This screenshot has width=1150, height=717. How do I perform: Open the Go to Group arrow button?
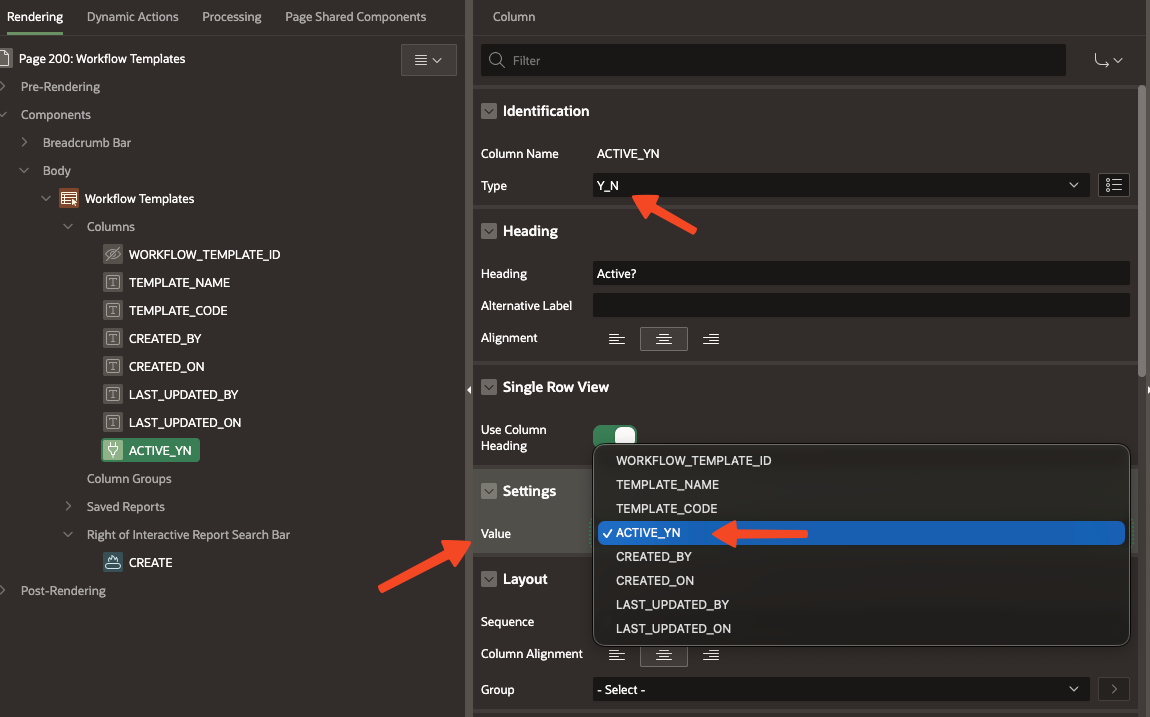[1113, 689]
